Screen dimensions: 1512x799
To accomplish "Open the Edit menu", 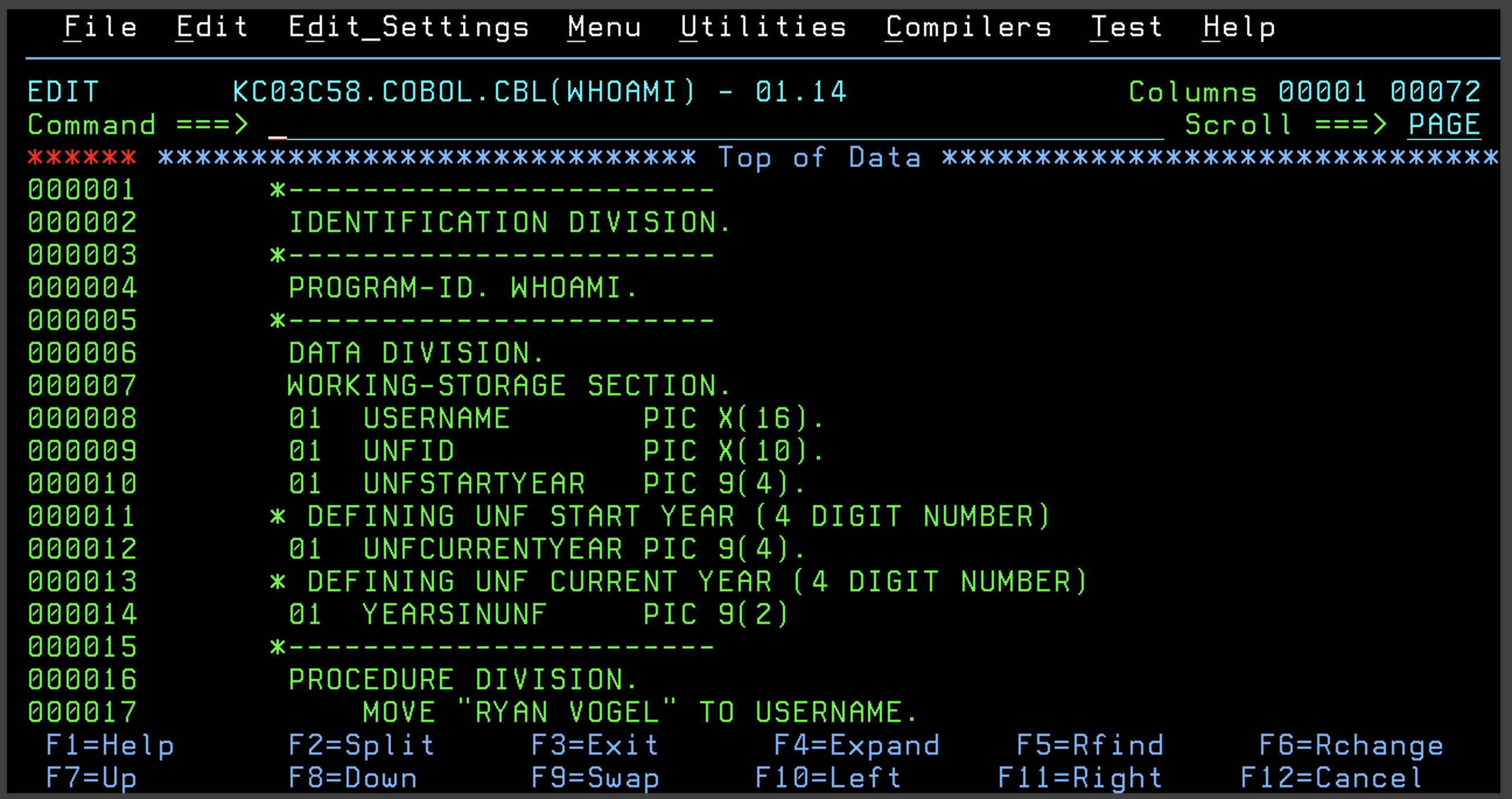I will pos(211,27).
